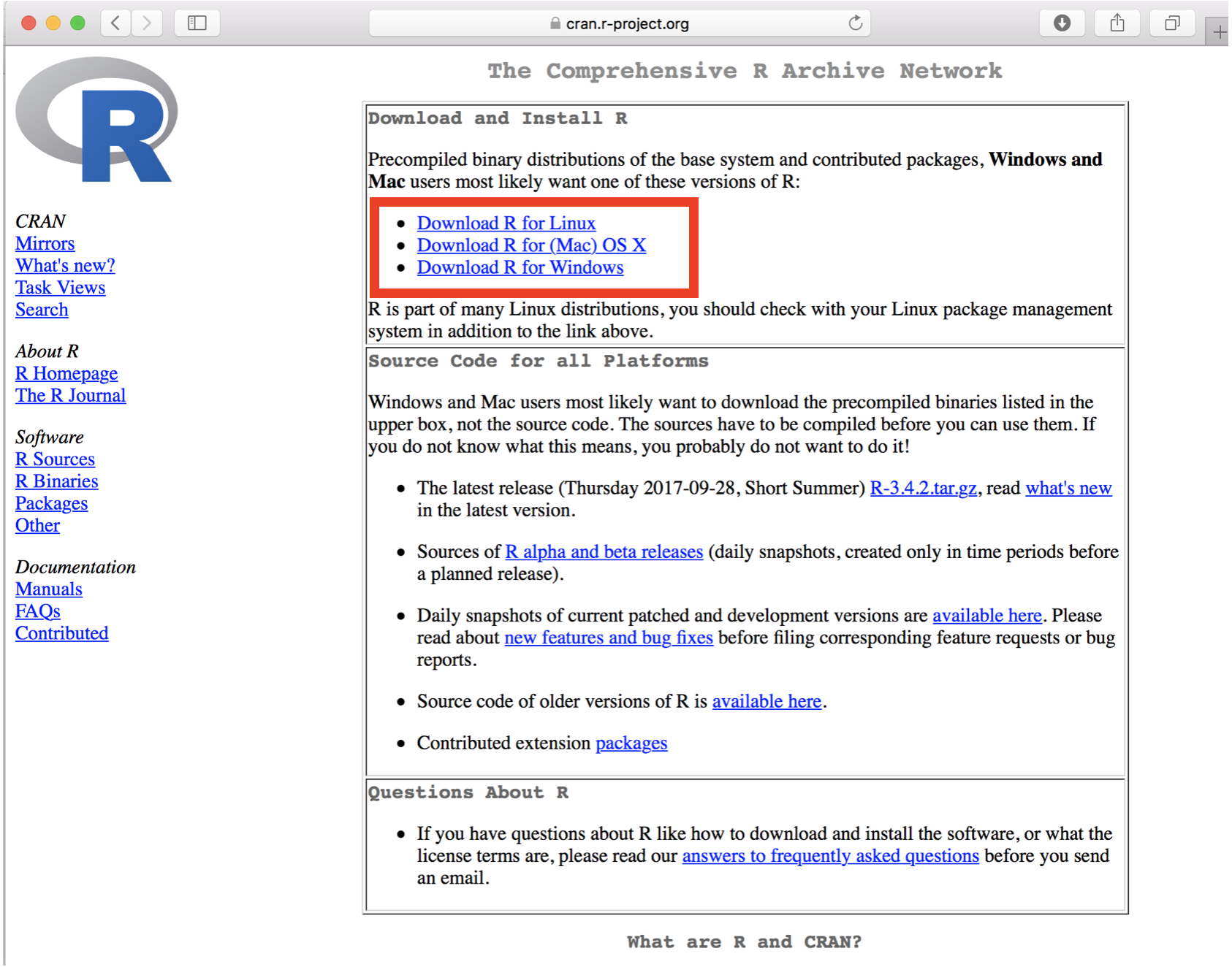Click the Safari back arrow button

(x=115, y=23)
